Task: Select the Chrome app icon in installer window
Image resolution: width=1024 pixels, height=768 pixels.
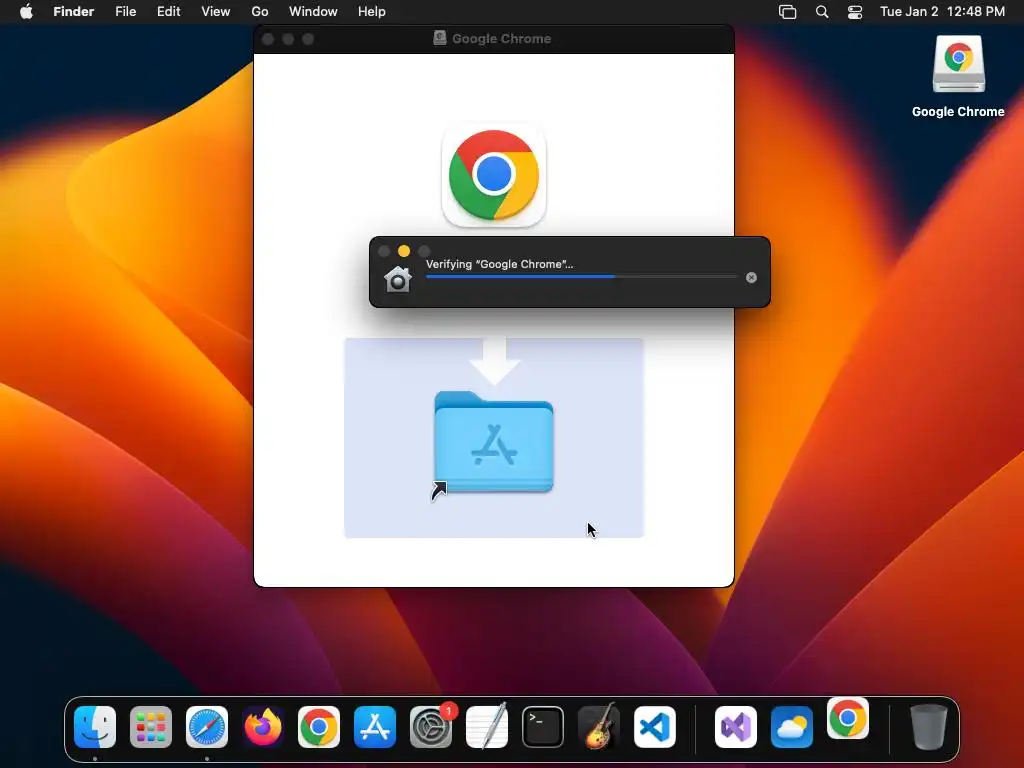Action: (494, 175)
